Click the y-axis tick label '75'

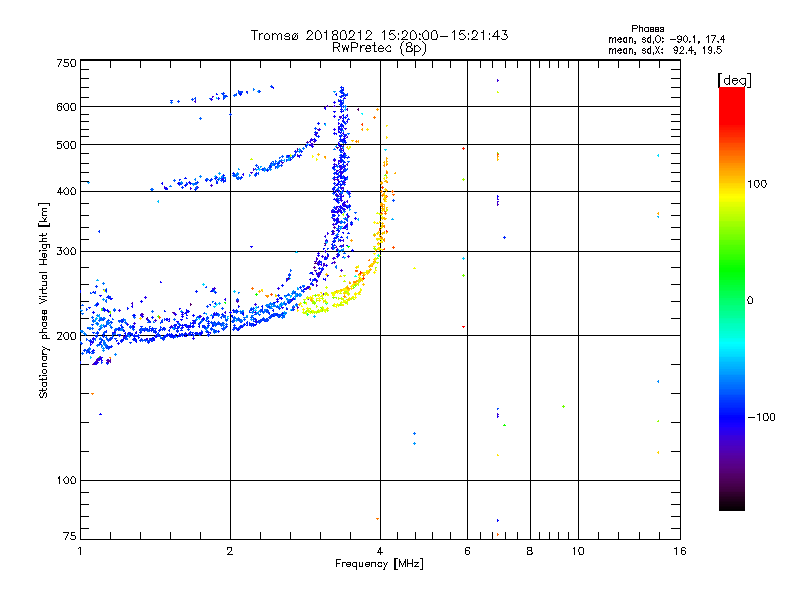(x=70, y=536)
